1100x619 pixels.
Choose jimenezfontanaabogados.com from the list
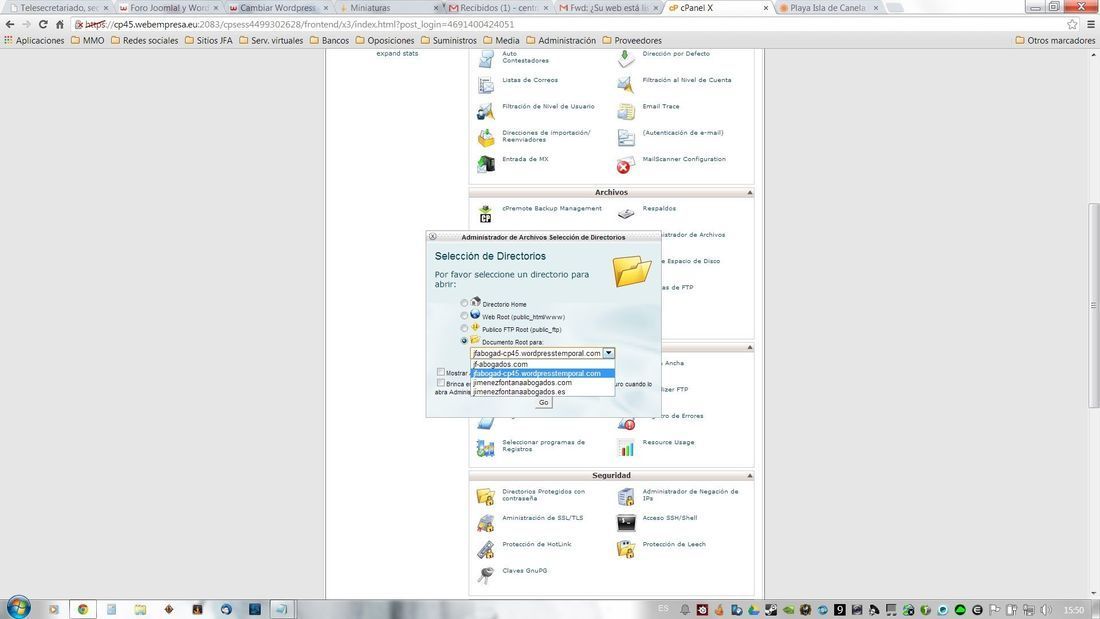pyautogui.click(x=543, y=382)
